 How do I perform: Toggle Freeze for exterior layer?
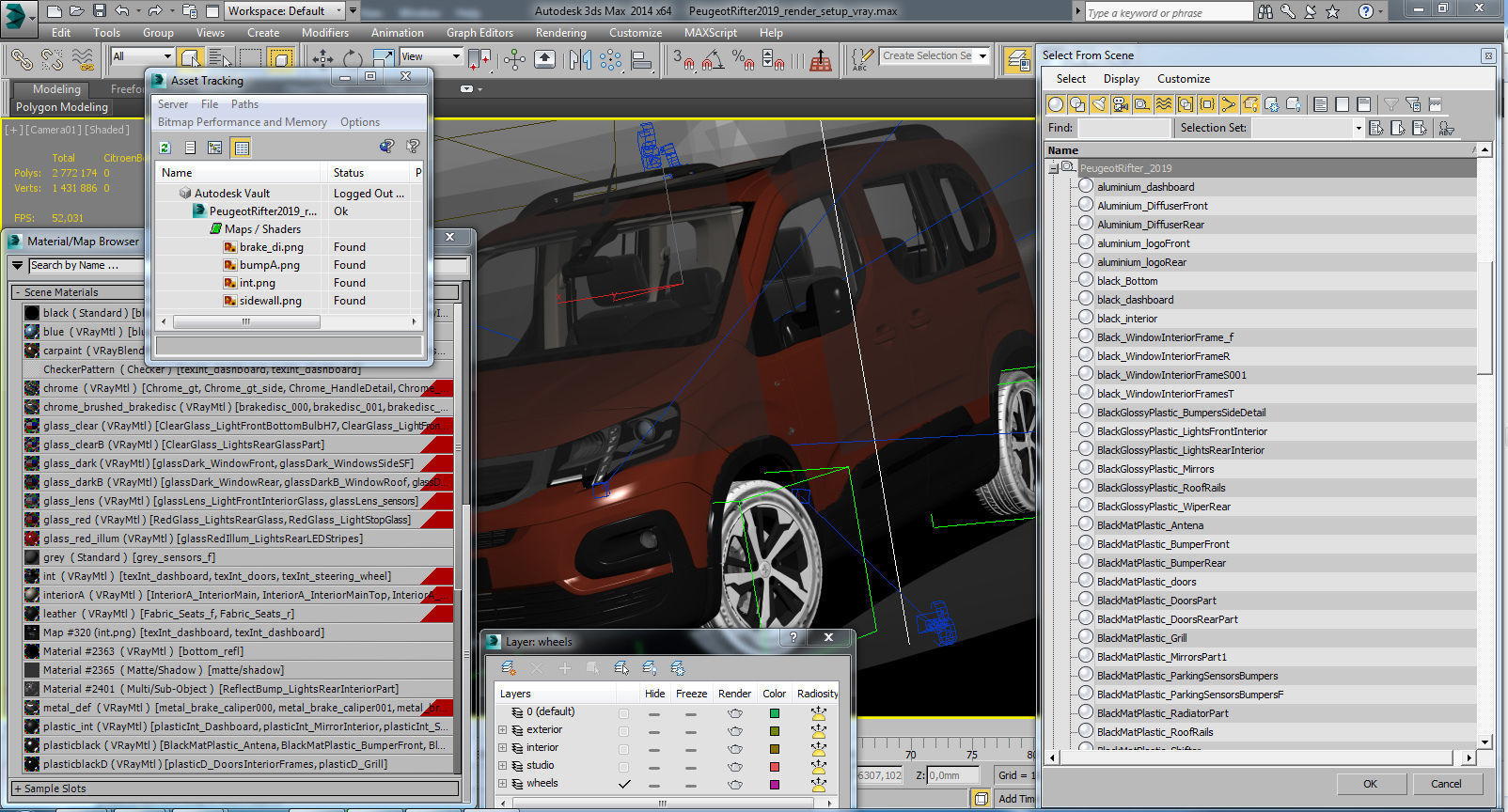691,730
